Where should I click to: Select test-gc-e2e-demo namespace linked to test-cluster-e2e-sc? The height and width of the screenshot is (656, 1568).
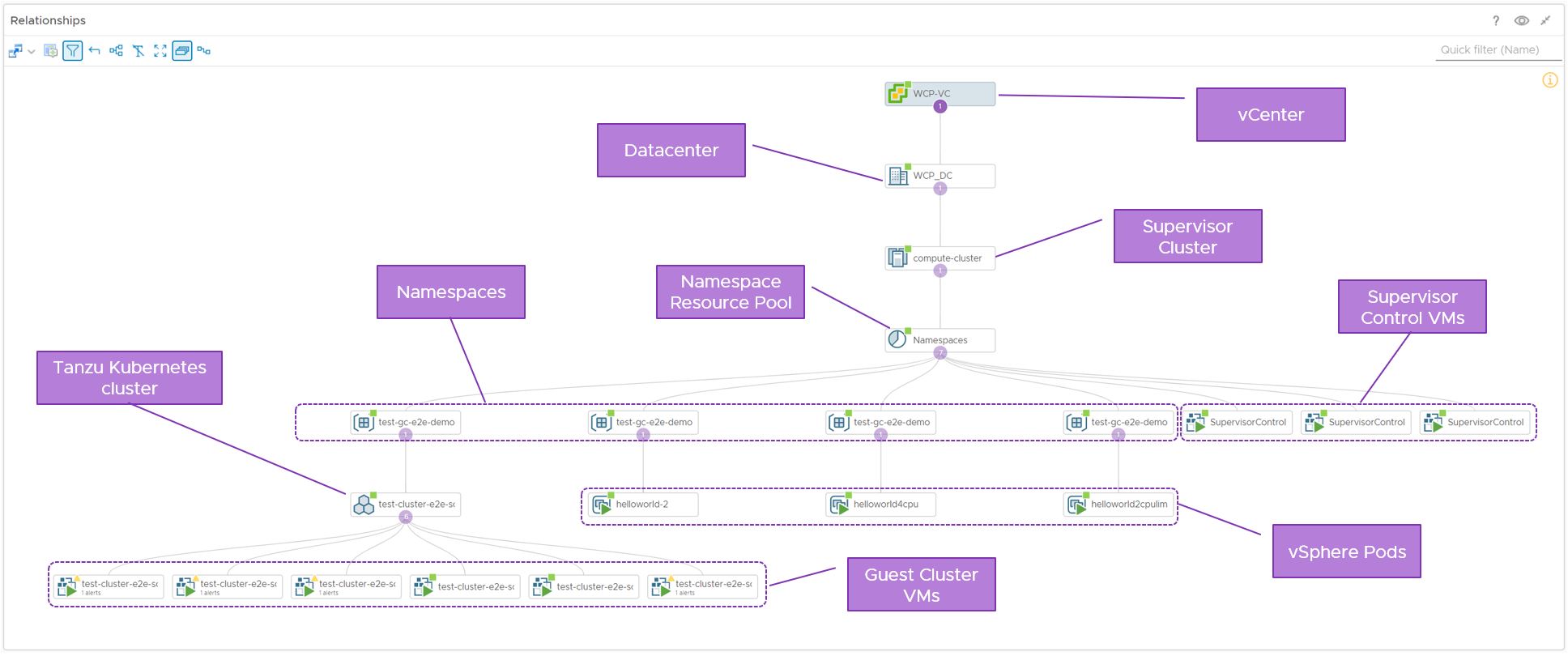[x=406, y=423]
